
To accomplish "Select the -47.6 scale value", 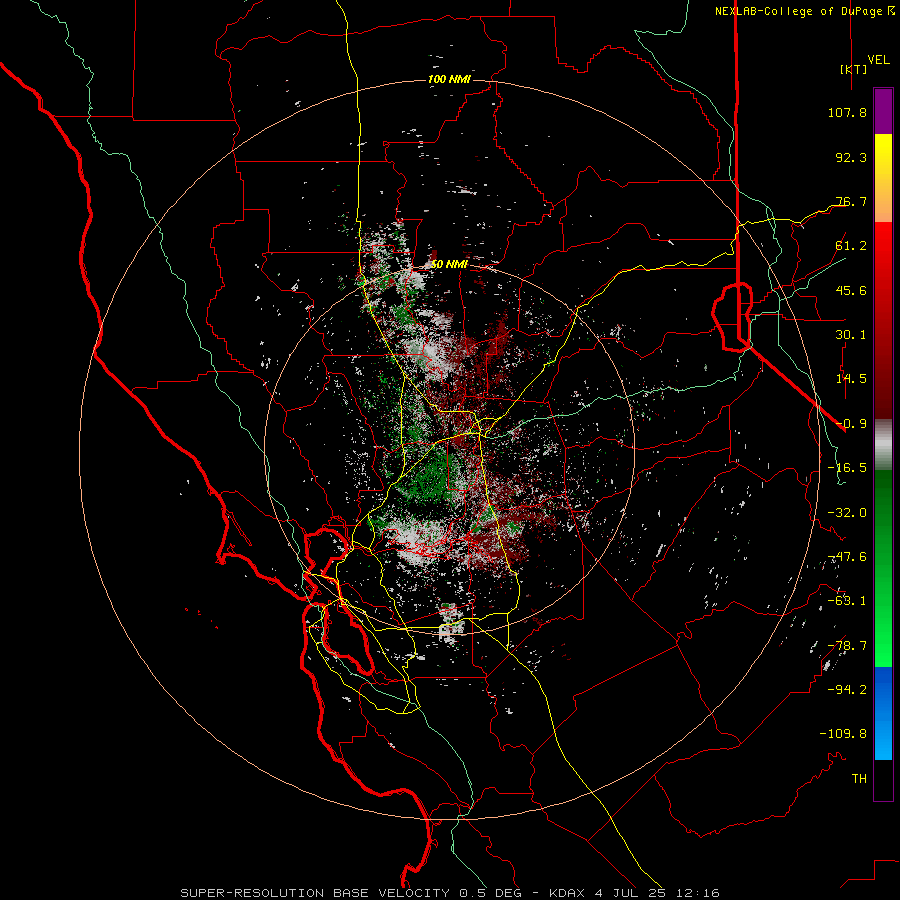I will click(847, 557).
